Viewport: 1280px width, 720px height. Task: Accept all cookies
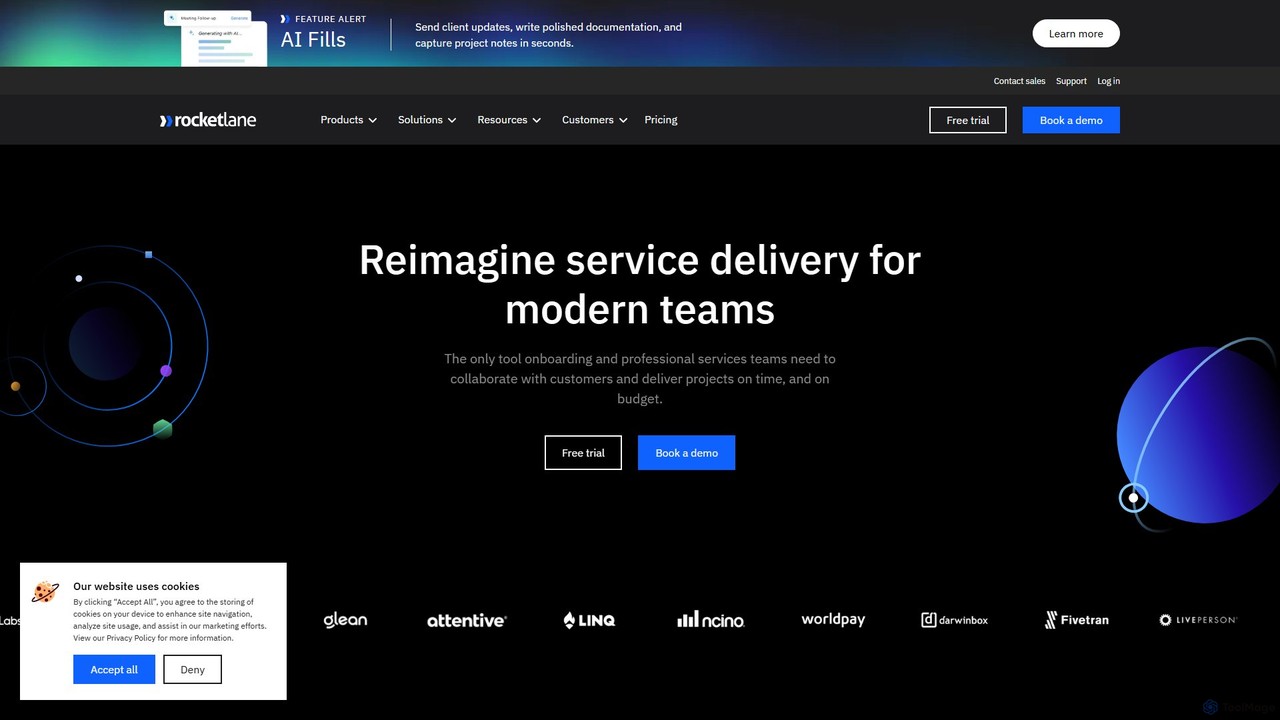point(114,670)
